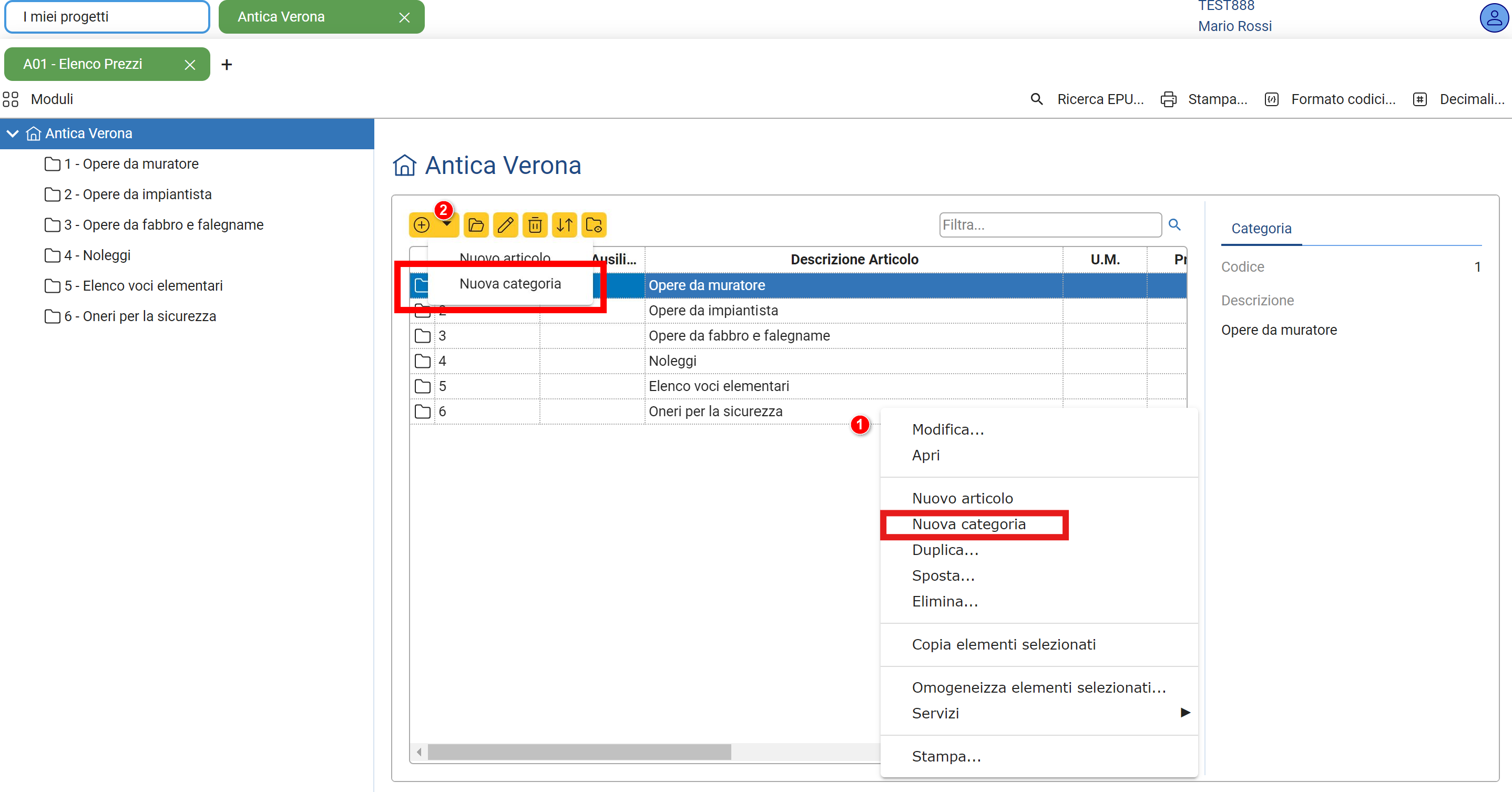Screen dimensions: 1512x792
Task: Click the open folder toolbar icon
Action: (476, 225)
